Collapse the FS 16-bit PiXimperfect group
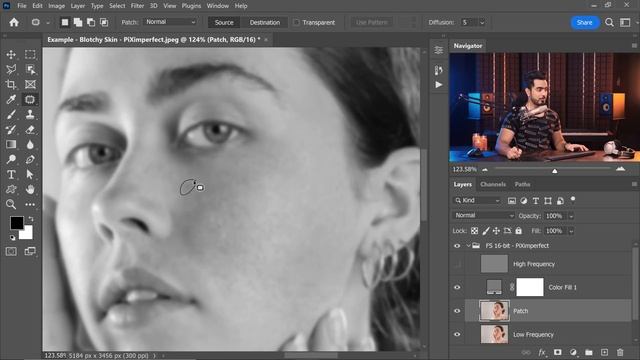The image size is (640, 360). click(x=468, y=246)
